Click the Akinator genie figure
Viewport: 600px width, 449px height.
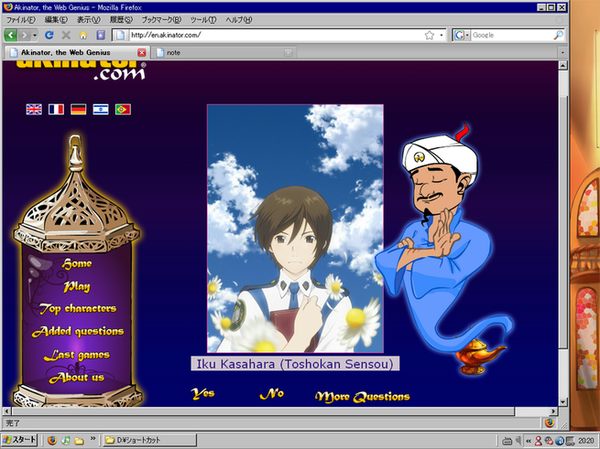click(444, 249)
